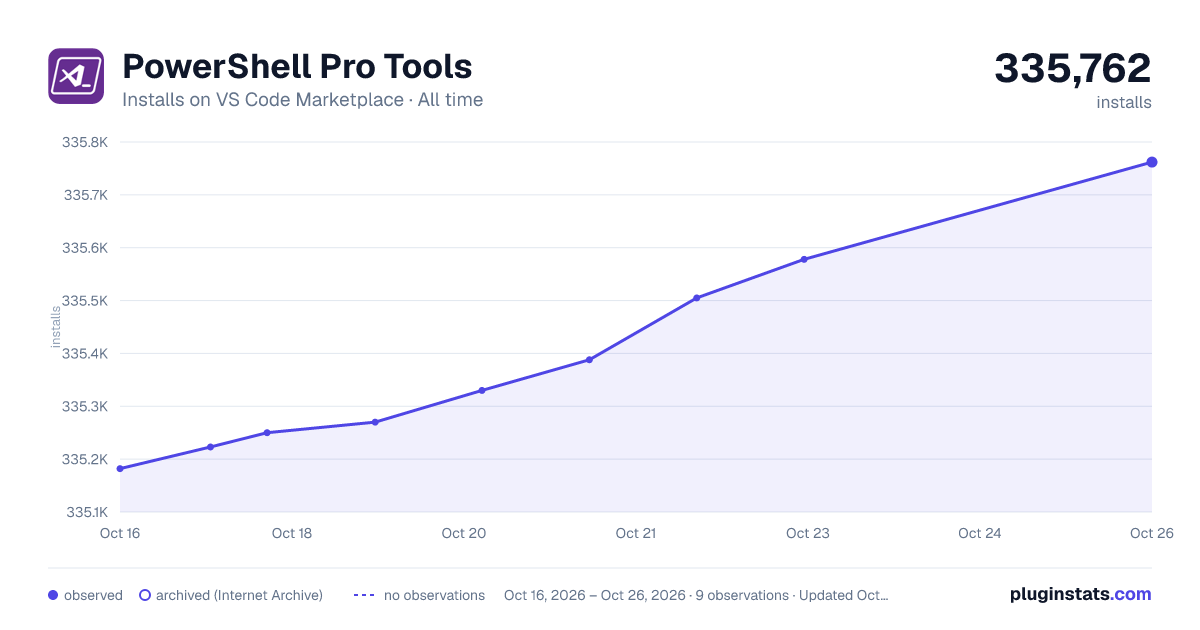This screenshot has width=1200, height=630.
Task: Click the Oct 20 x-axis label
Action: (464, 533)
